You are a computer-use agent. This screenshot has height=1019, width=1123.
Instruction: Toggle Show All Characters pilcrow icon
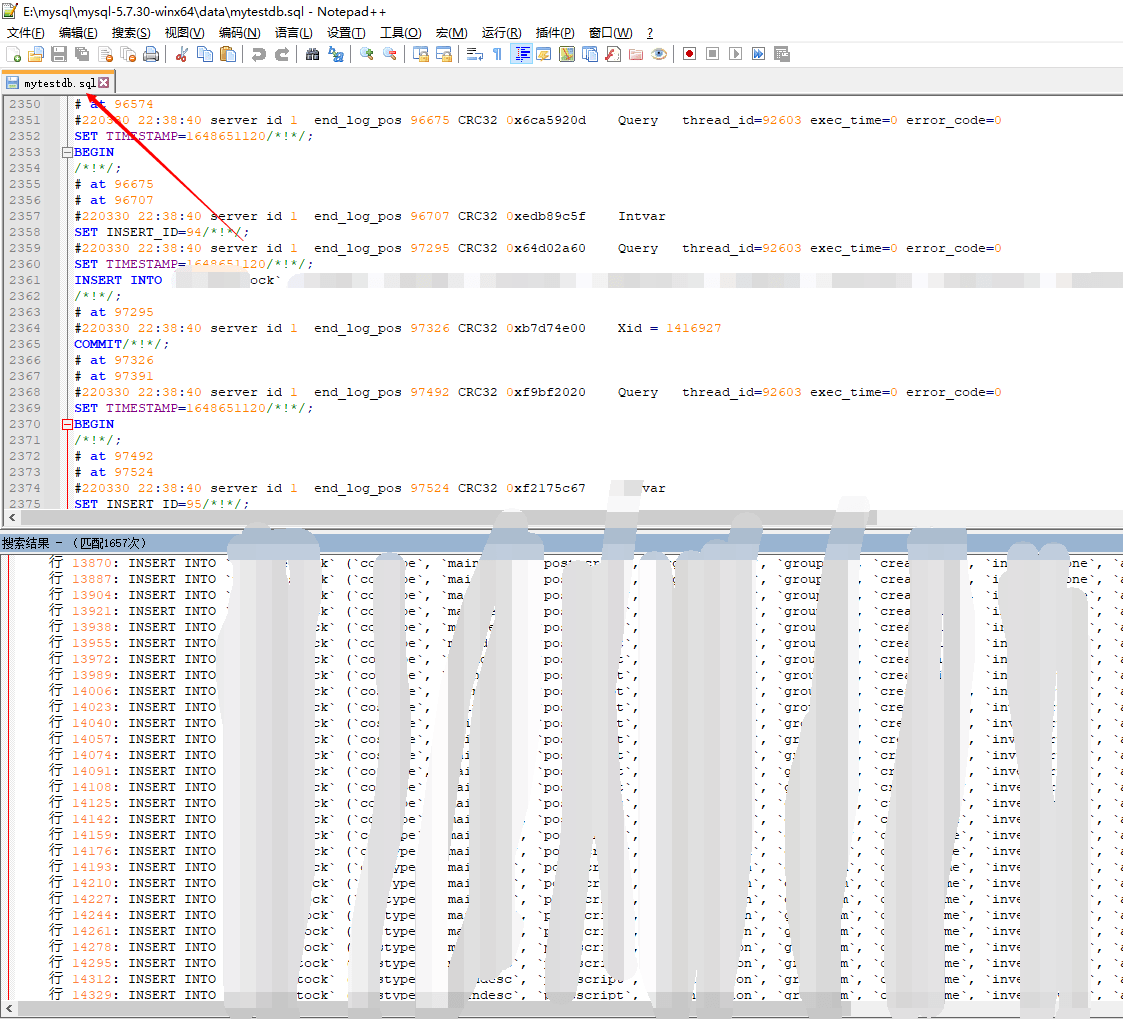(497, 54)
